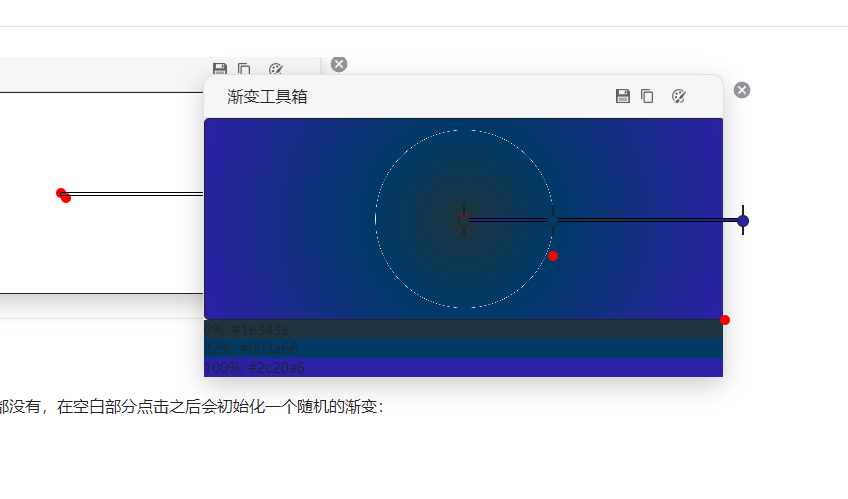The image size is (848, 499).
Task: Click the palette icon in the background panel
Action: click(x=275, y=69)
